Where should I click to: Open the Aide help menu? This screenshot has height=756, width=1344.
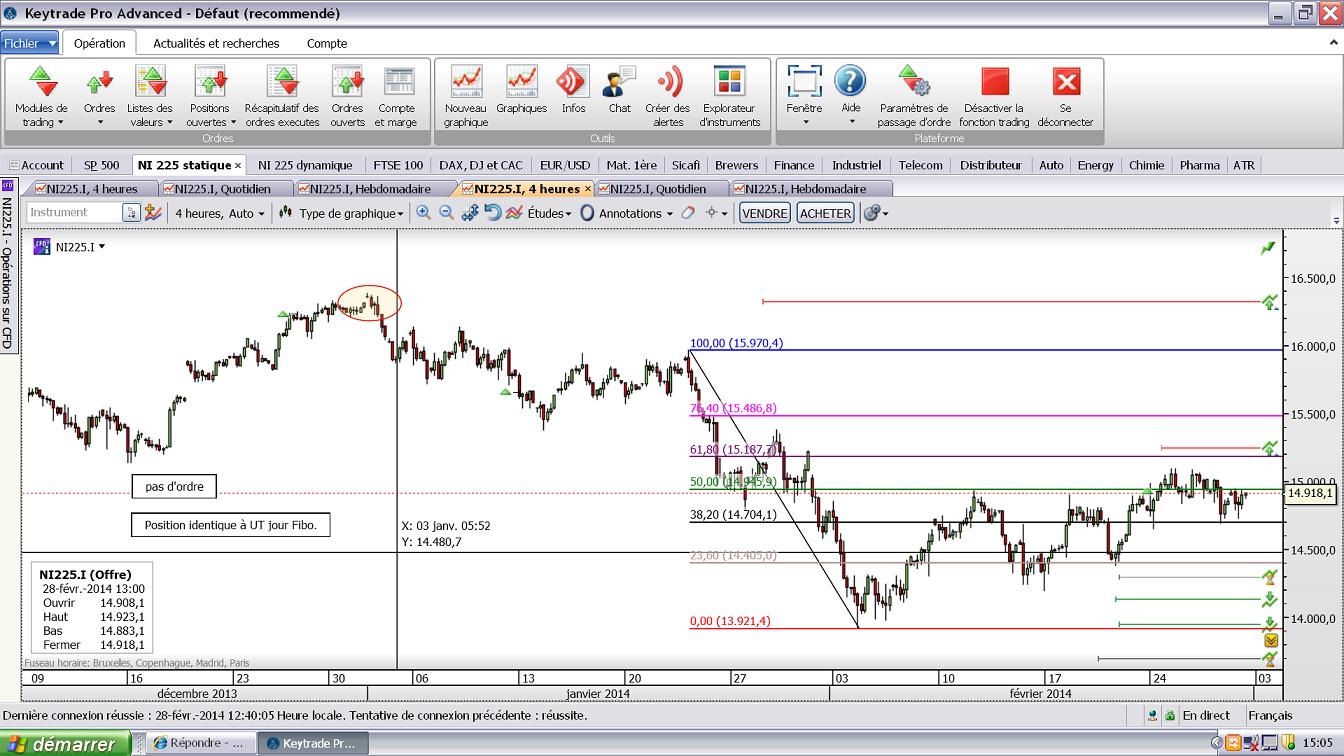click(851, 96)
